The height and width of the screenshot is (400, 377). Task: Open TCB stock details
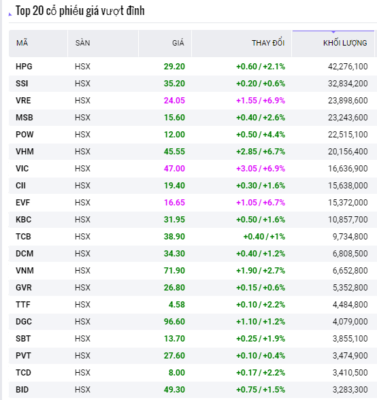[x=23, y=237]
